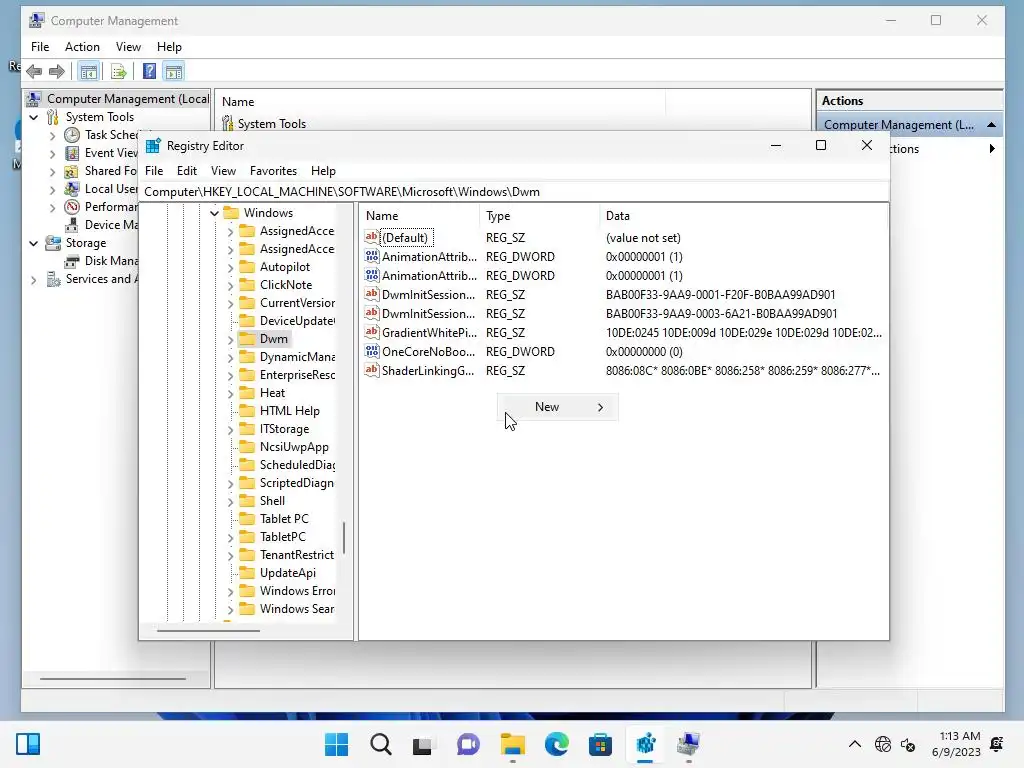Select the (Default) registry value
1024x768 pixels.
404,238
